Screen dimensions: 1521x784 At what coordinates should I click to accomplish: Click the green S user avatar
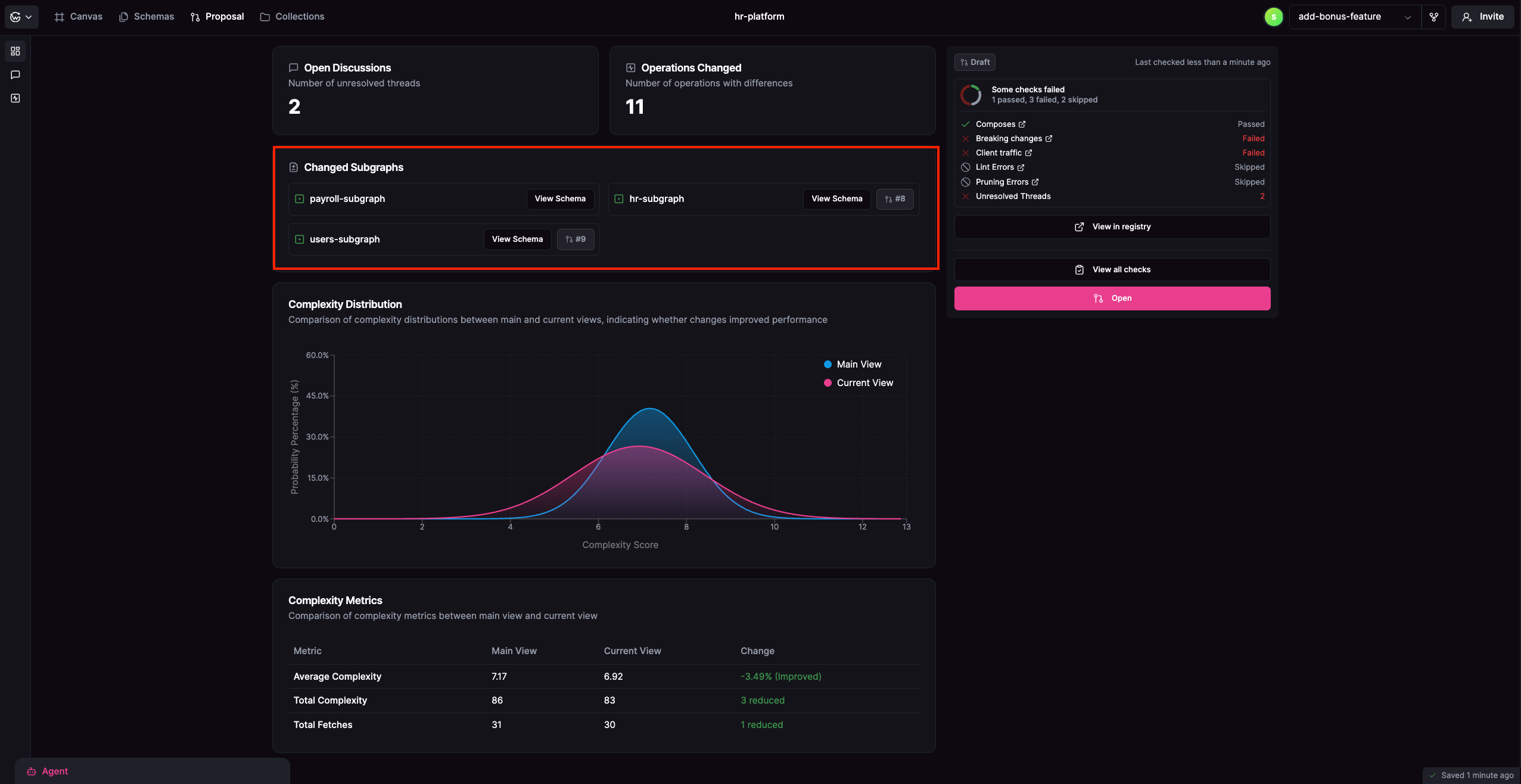pos(1273,17)
